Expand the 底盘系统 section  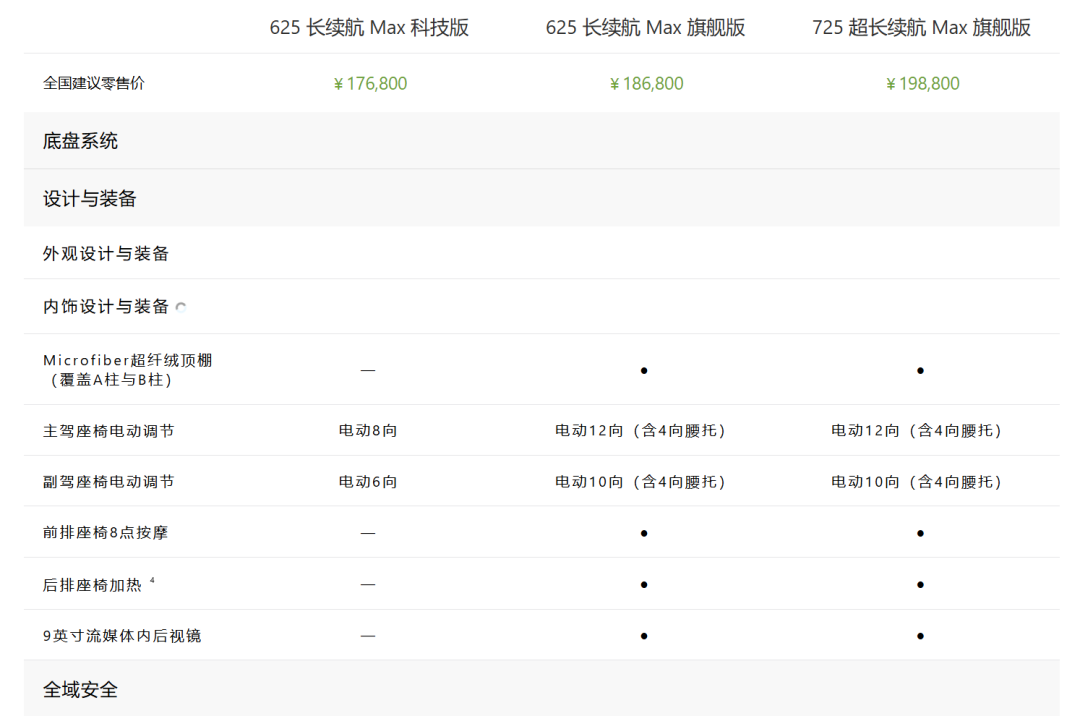81,141
